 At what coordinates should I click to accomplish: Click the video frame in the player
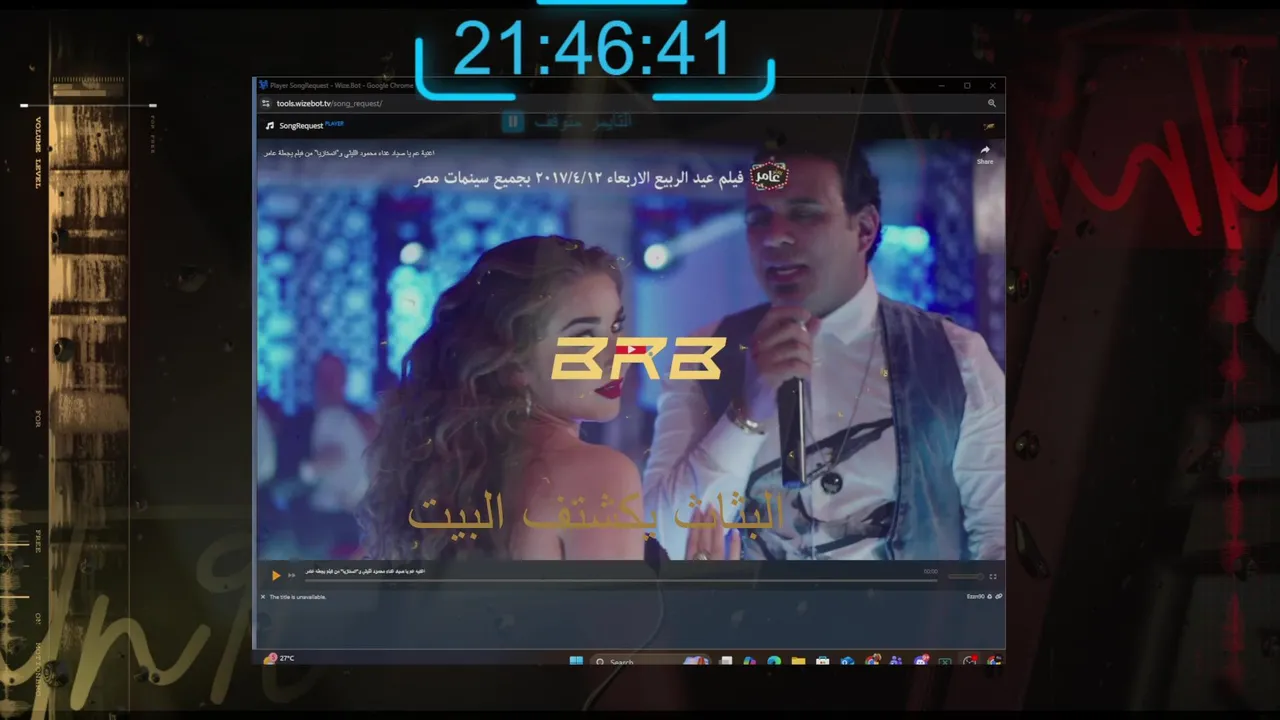630,350
